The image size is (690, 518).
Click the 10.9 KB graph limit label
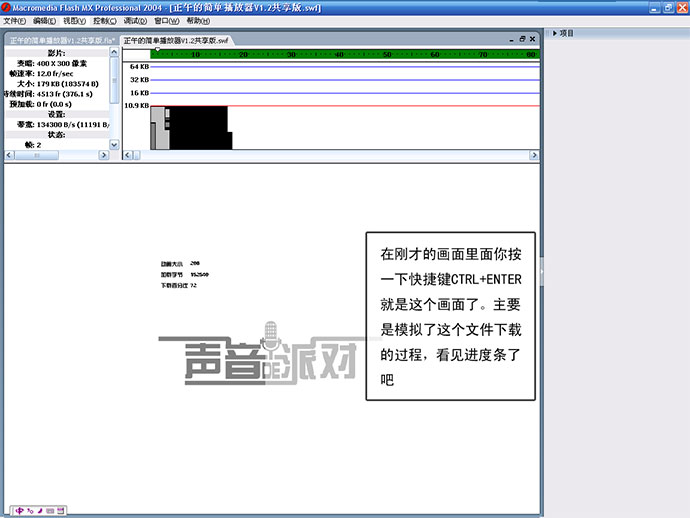click(137, 105)
